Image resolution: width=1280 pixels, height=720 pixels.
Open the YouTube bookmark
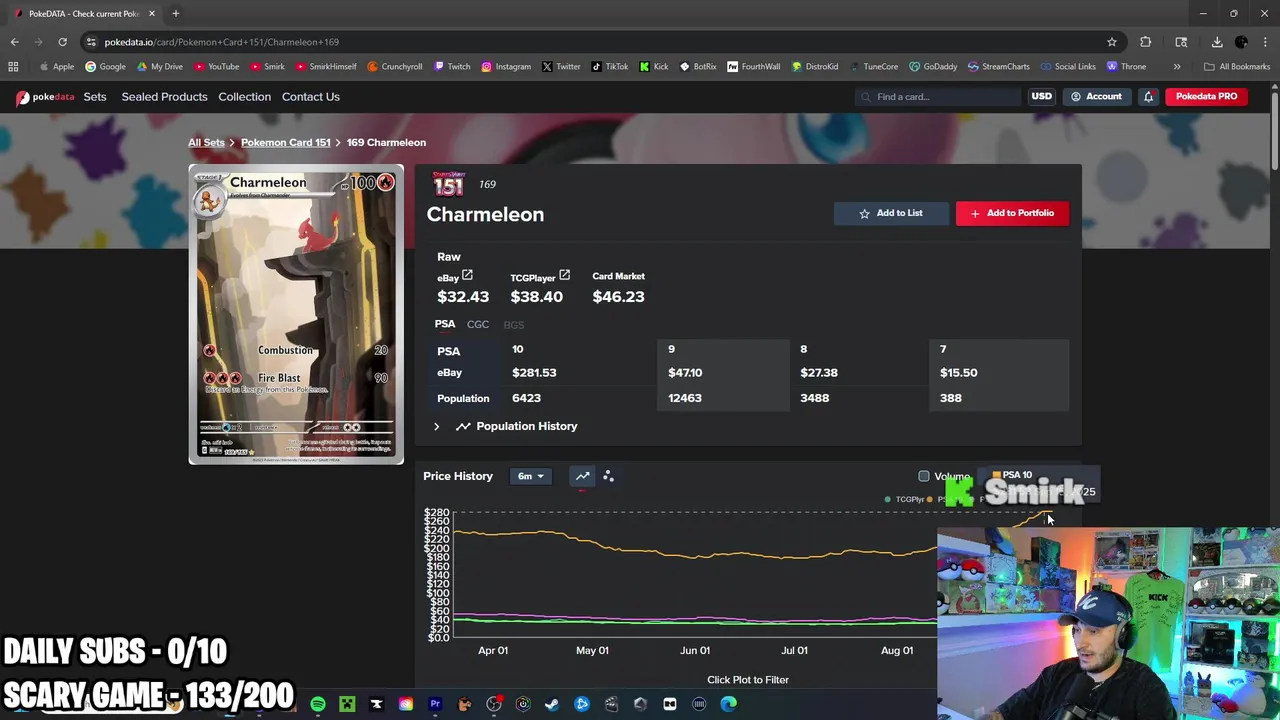coord(217,67)
